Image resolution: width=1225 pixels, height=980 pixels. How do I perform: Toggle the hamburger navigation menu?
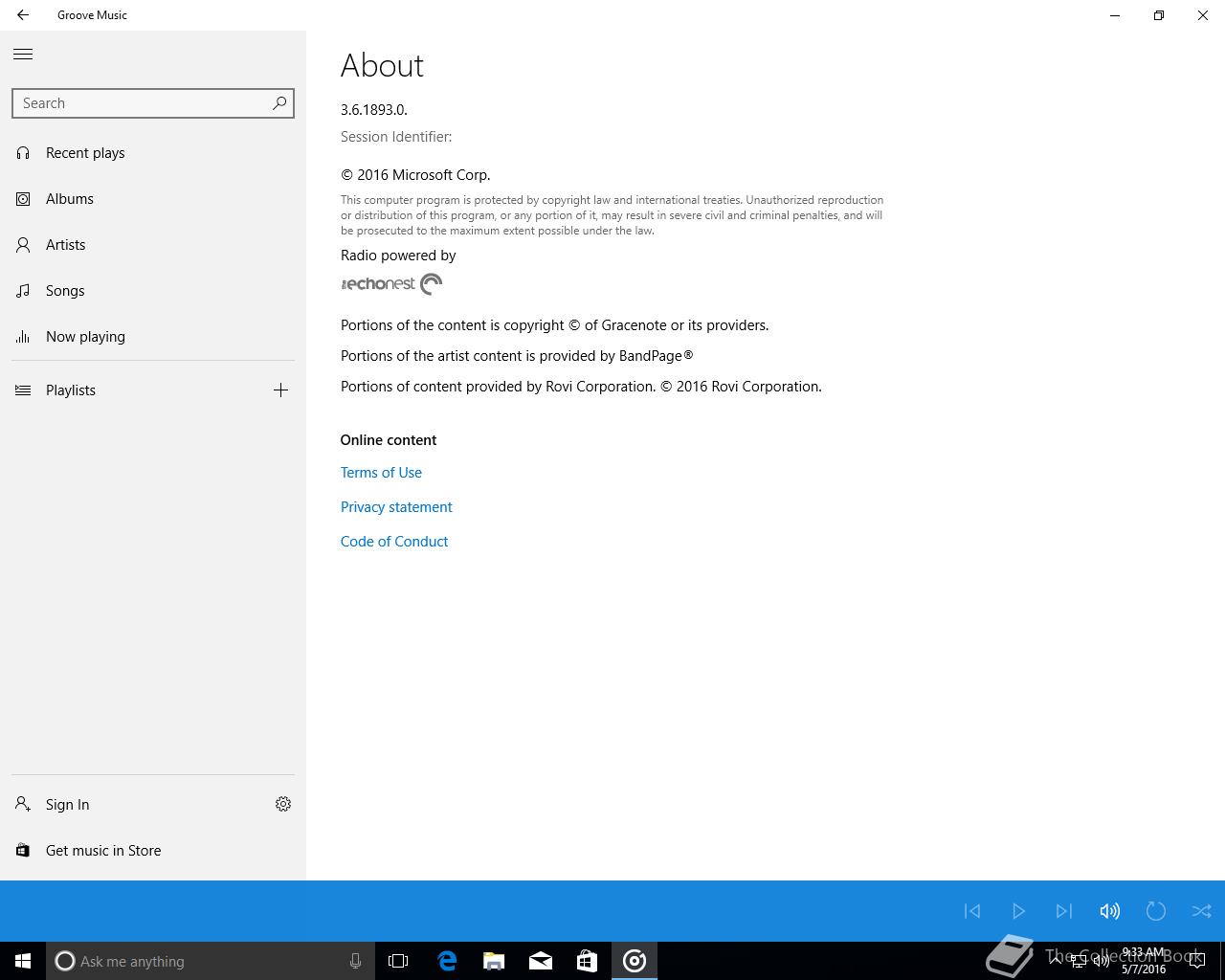23,54
